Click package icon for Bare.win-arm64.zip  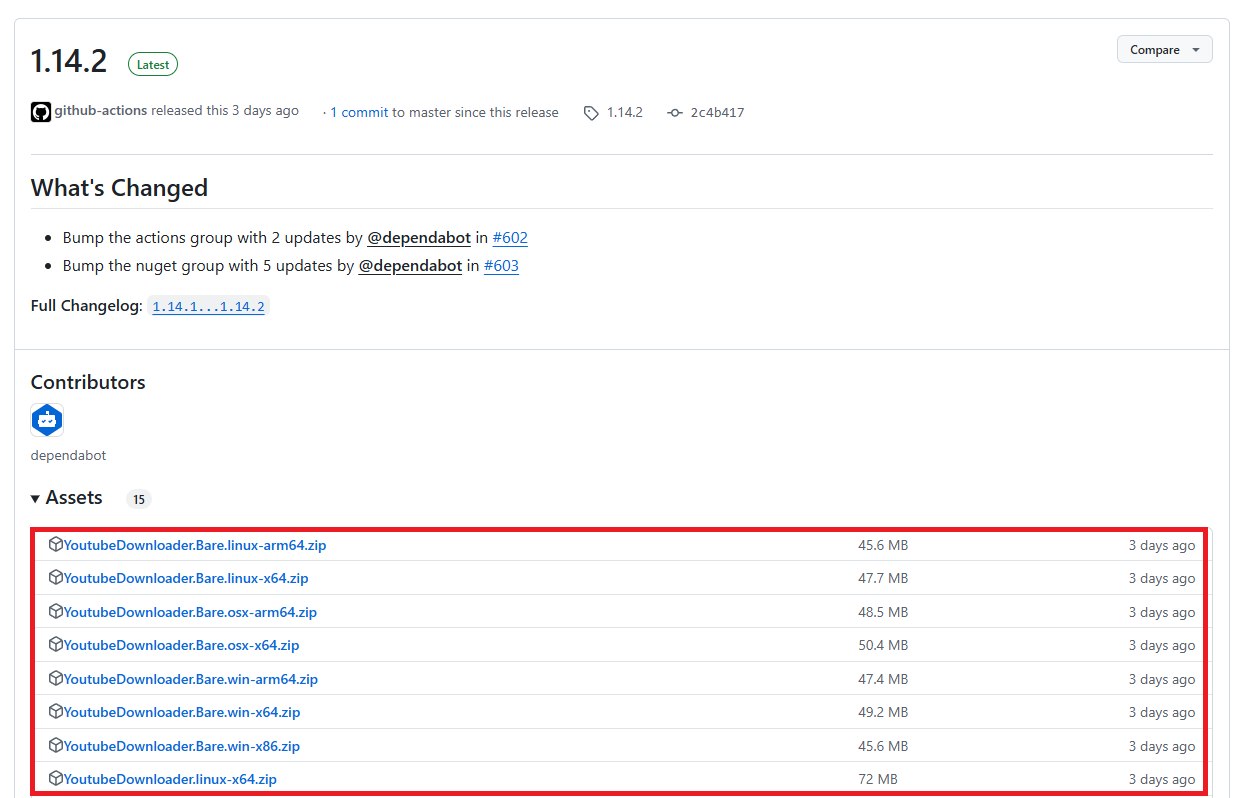56,679
